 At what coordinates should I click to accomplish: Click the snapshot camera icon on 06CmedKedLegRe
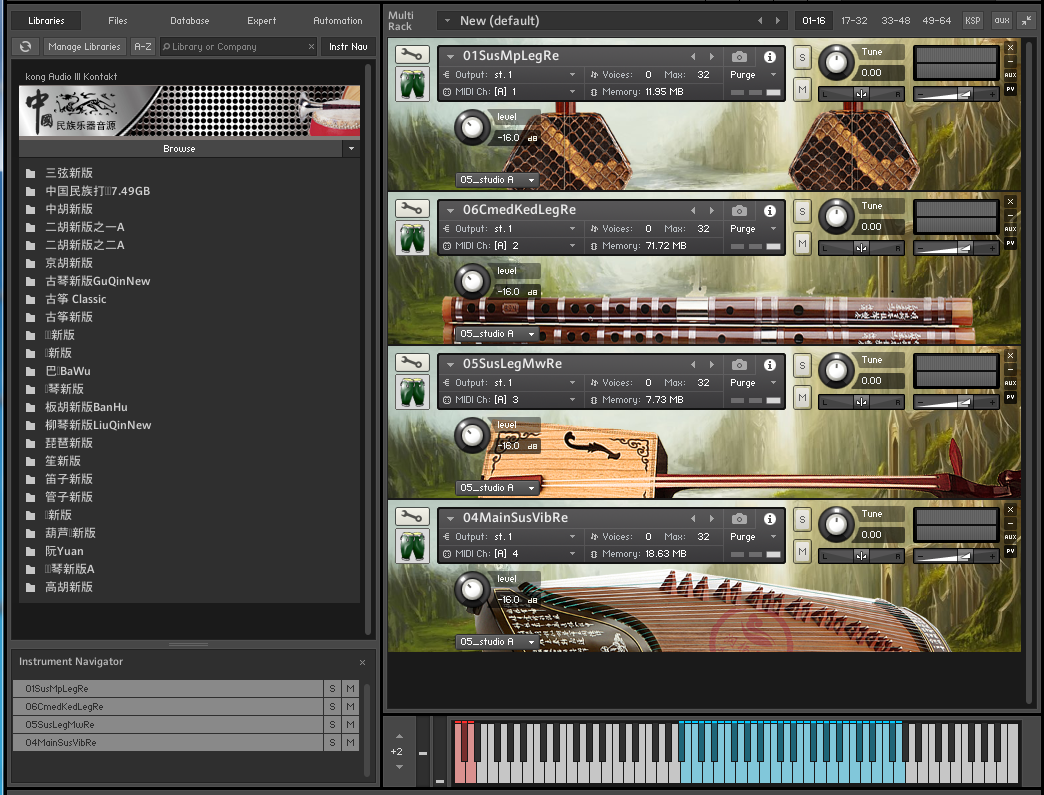point(740,210)
